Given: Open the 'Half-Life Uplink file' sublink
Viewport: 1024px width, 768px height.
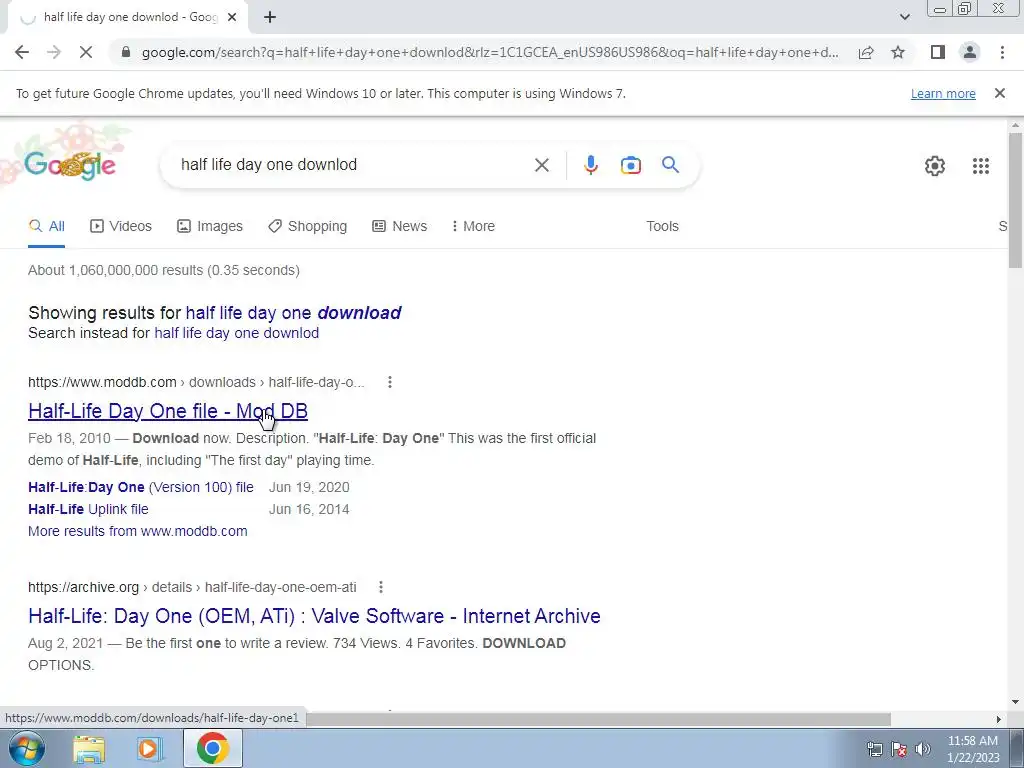Looking at the screenshot, I should coord(88,509).
